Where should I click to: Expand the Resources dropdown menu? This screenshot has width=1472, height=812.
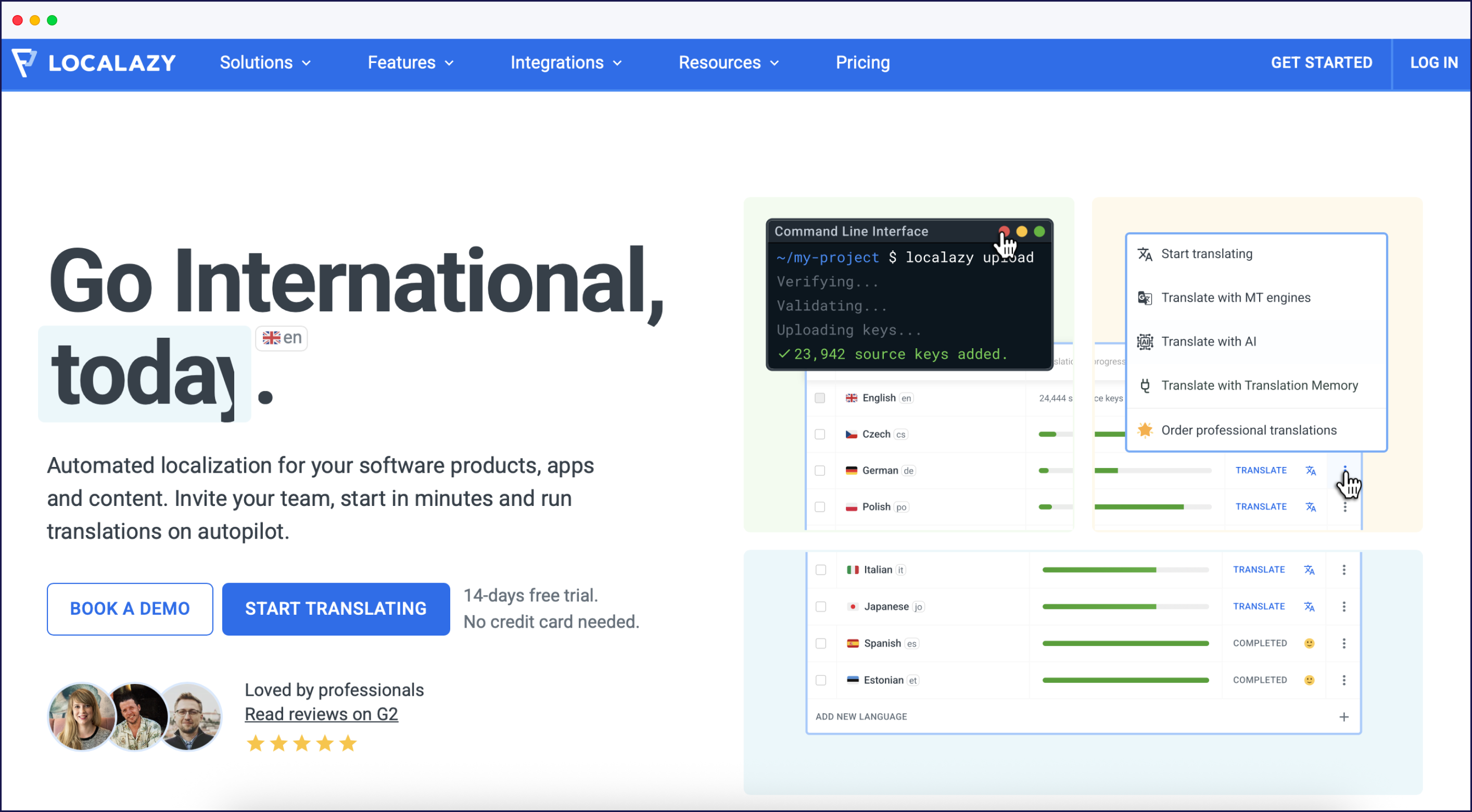(x=729, y=63)
